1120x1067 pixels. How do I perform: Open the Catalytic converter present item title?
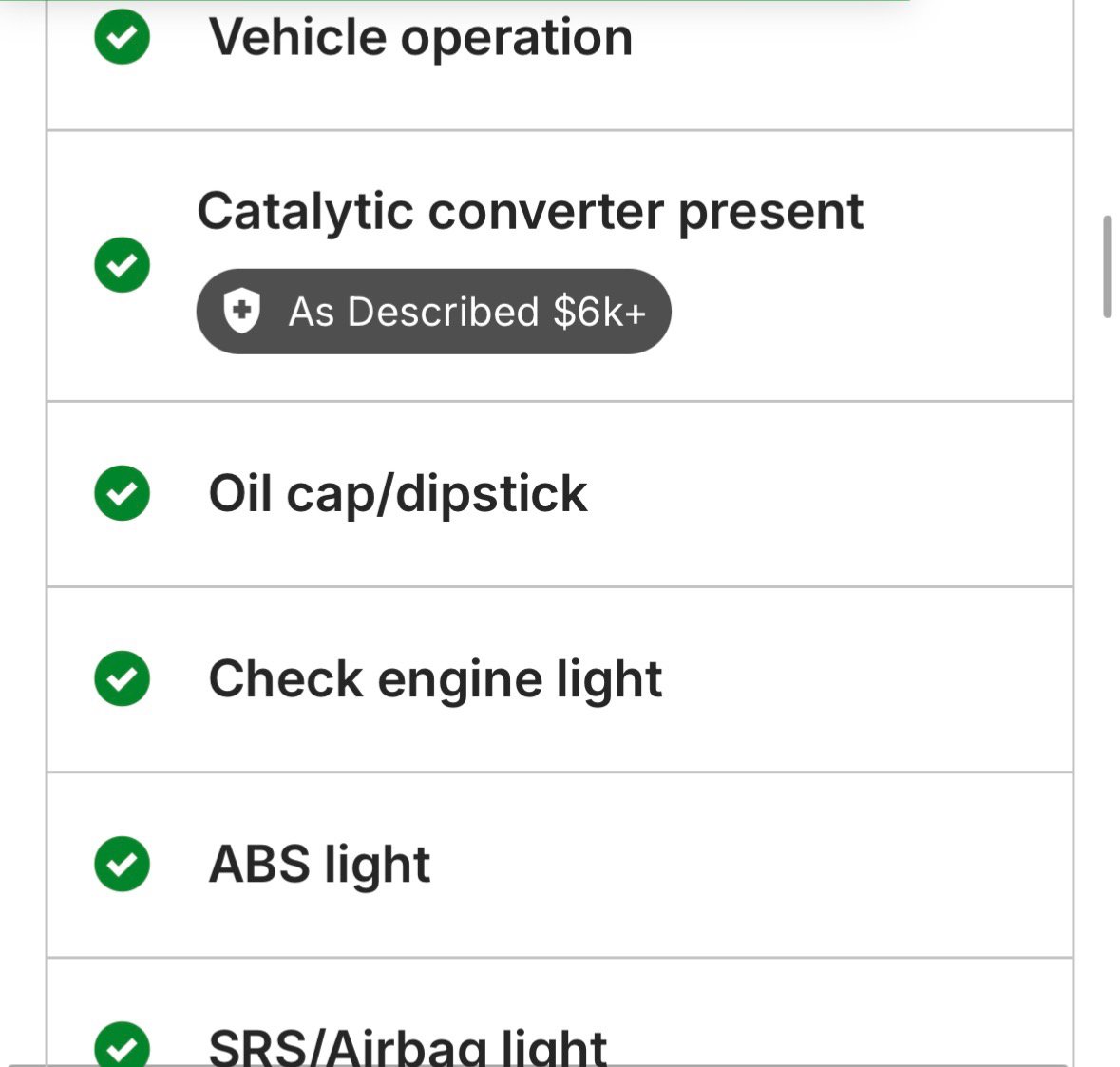point(530,211)
